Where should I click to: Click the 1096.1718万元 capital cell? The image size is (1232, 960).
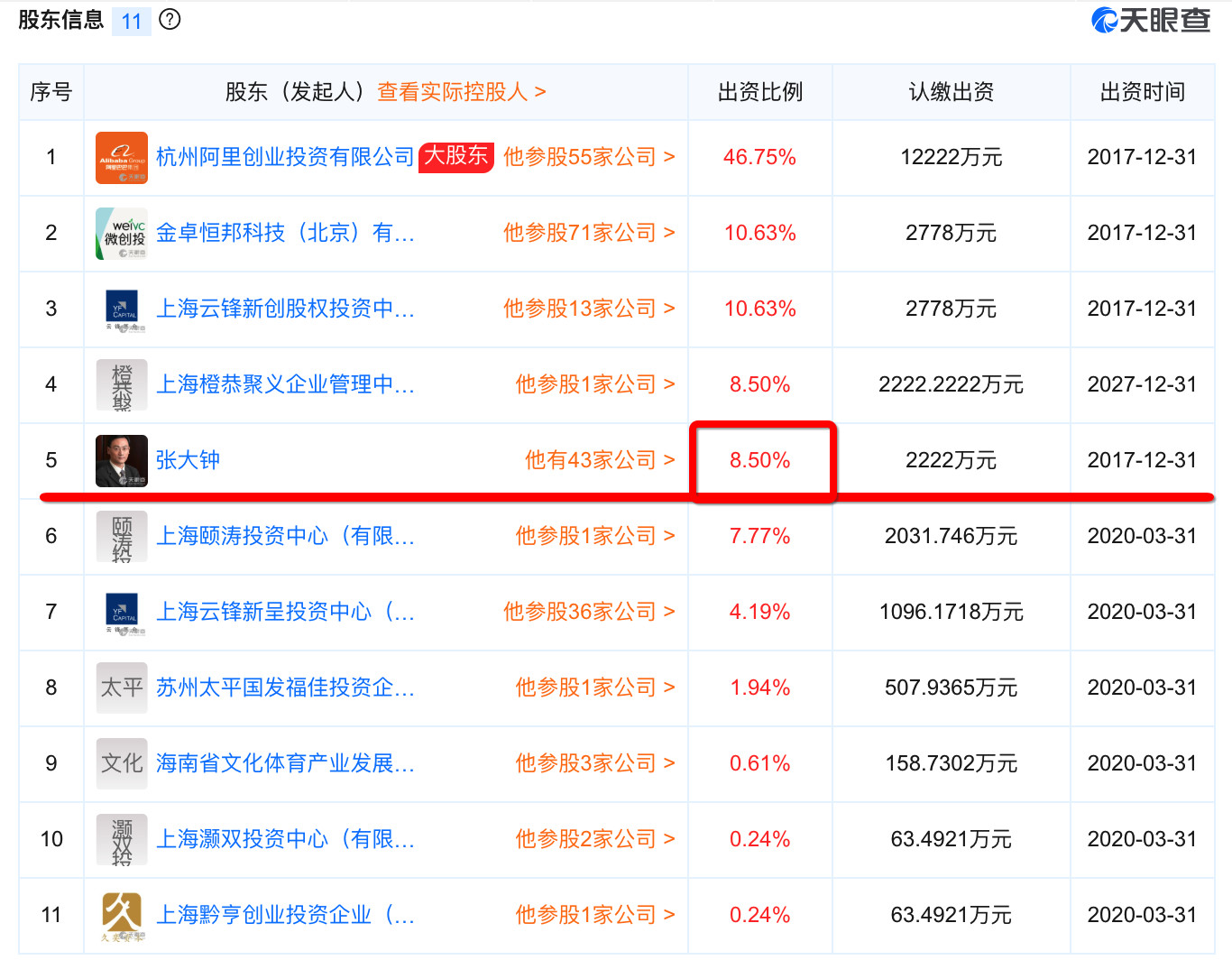pos(952,612)
